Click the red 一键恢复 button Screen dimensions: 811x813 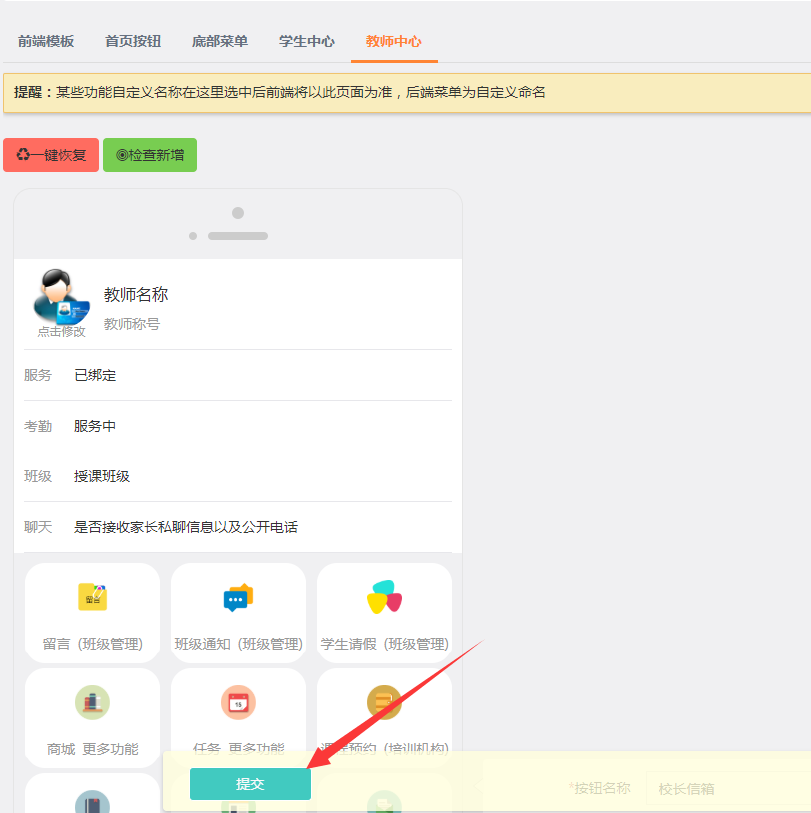pos(51,155)
